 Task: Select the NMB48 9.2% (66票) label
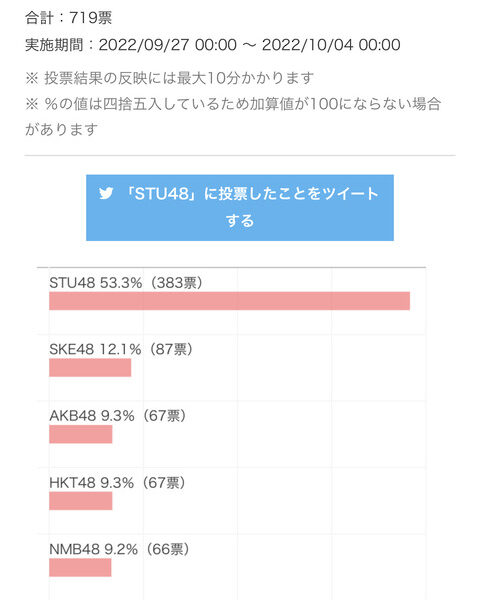119,549
